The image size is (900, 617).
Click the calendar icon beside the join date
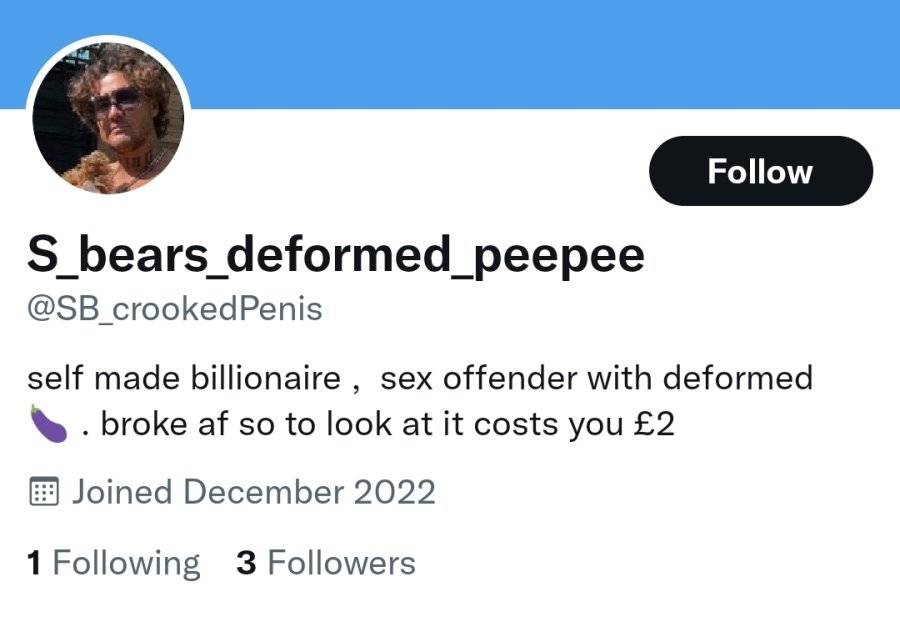pyautogui.click(x=44, y=492)
